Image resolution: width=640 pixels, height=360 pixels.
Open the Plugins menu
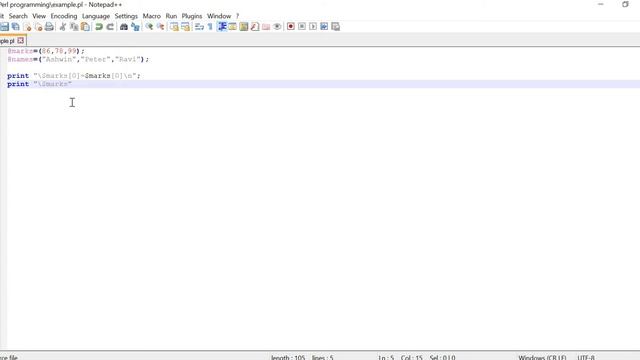coord(192,16)
